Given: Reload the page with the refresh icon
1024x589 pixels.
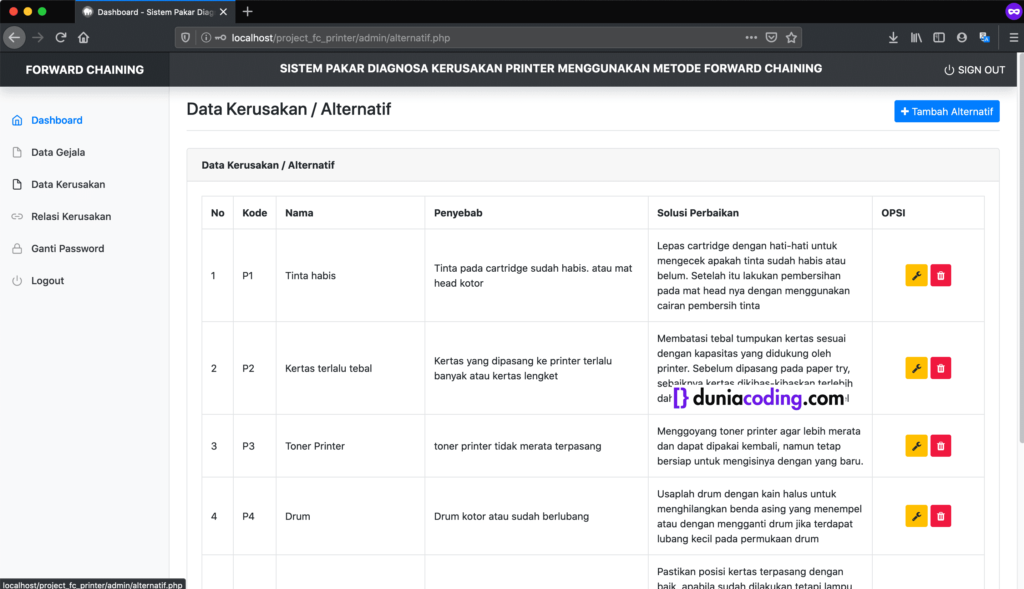Looking at the screenshot, I should coord(61,38).
